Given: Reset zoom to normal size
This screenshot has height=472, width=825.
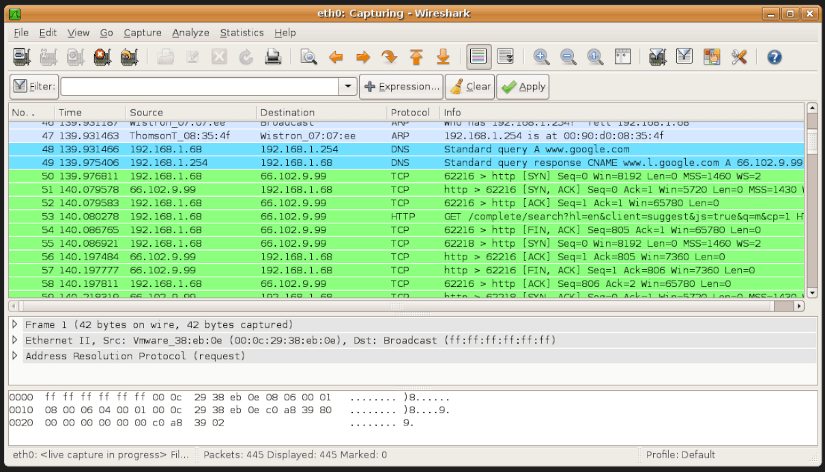Looking at the screenshot, I should pyautogui.click(x=595, y=57).
